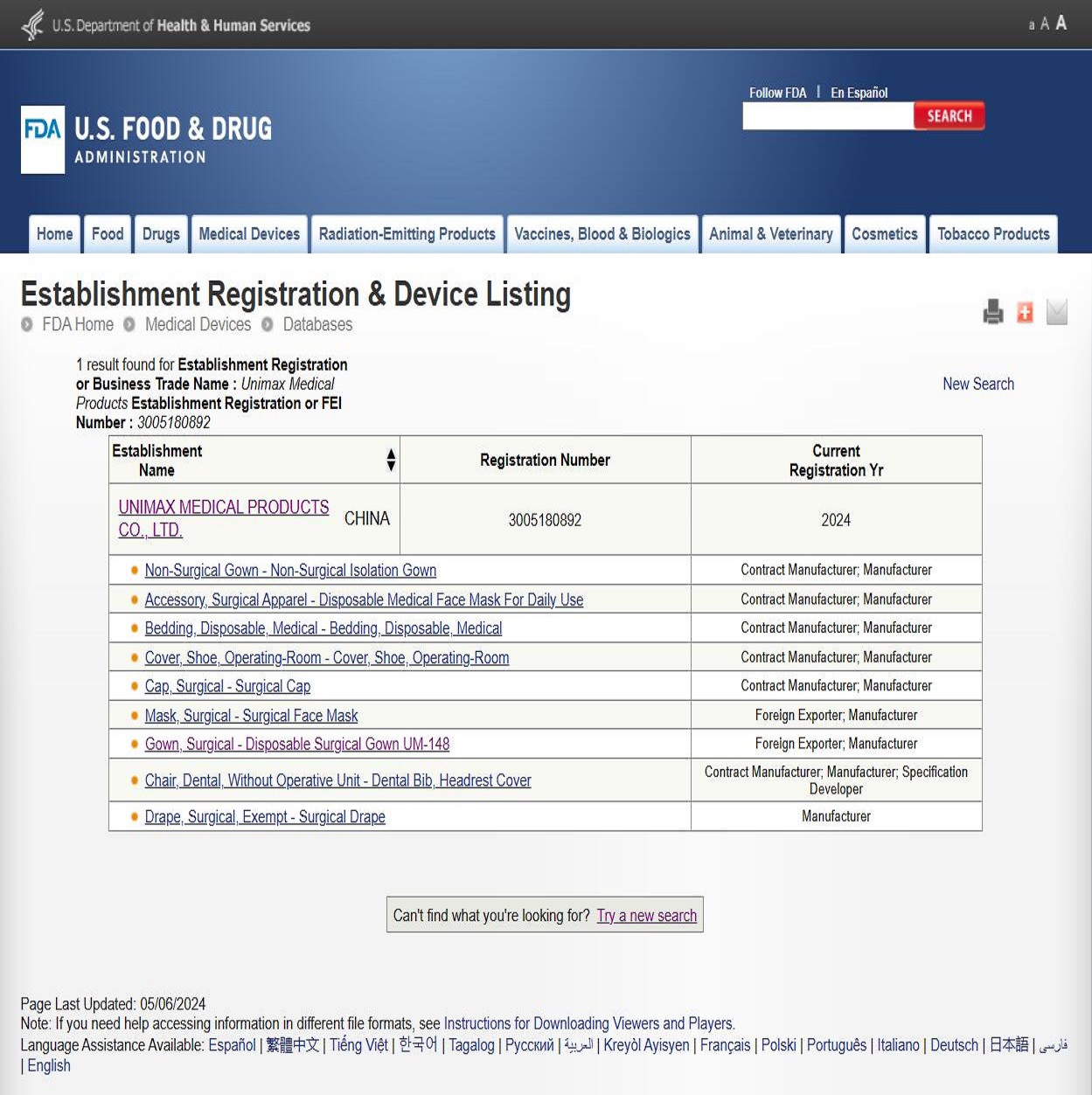Click the HHS eagle logo

coord(32,24)
